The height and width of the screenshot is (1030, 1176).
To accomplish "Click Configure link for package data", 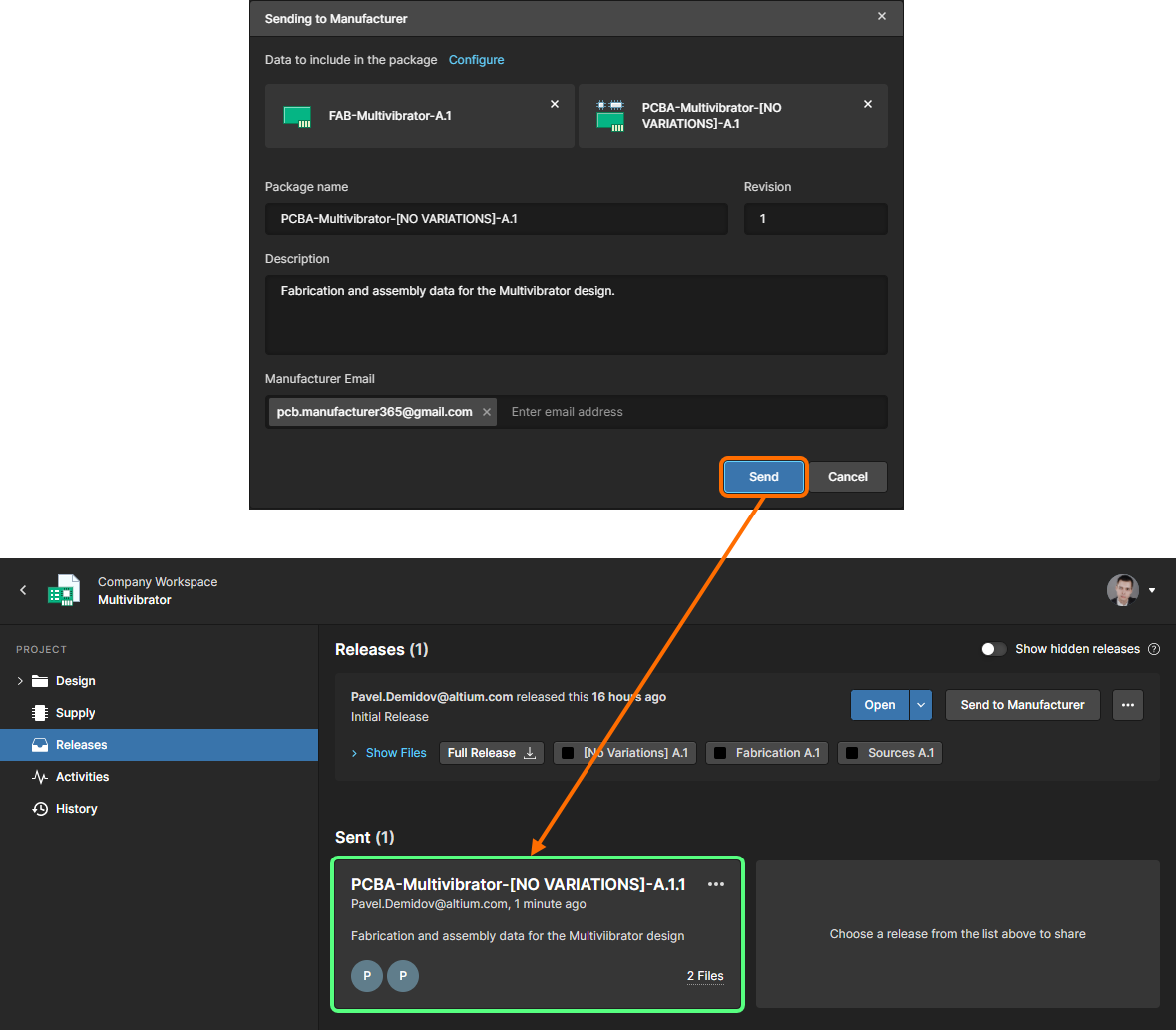I will coord(476,60).
